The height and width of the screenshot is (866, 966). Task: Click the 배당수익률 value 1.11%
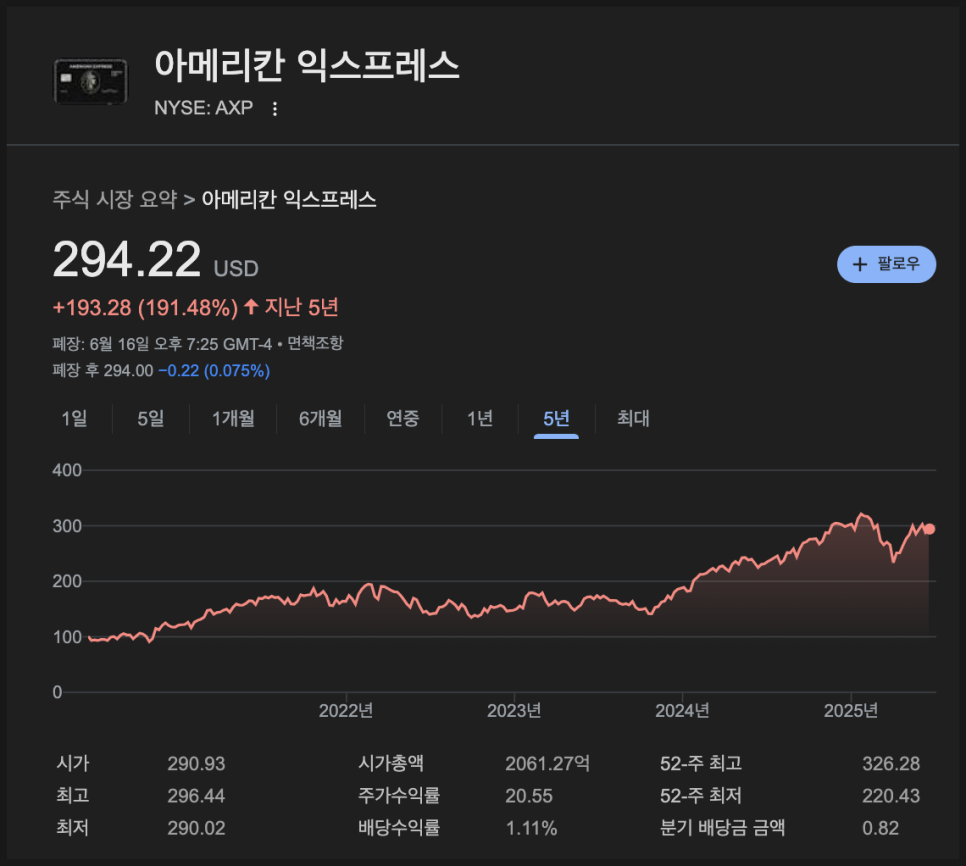click(531, 828)
